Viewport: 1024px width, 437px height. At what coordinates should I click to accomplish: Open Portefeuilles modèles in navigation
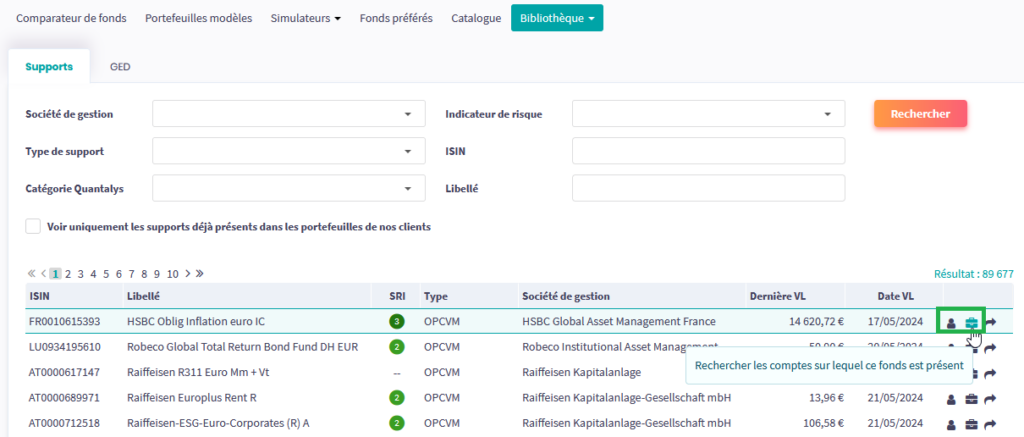tap(198, 18)
